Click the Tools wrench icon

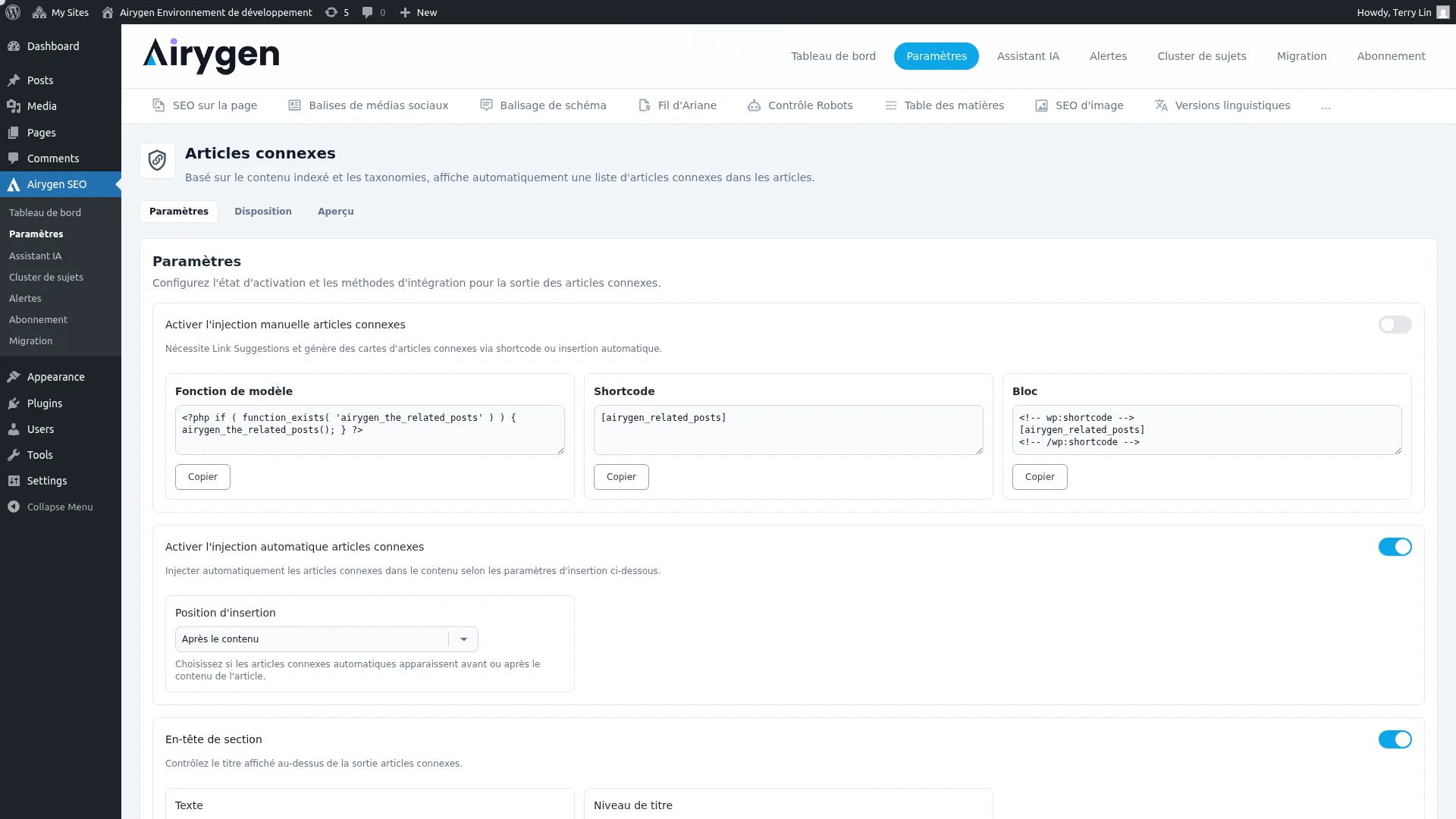(x=14, y=455)
